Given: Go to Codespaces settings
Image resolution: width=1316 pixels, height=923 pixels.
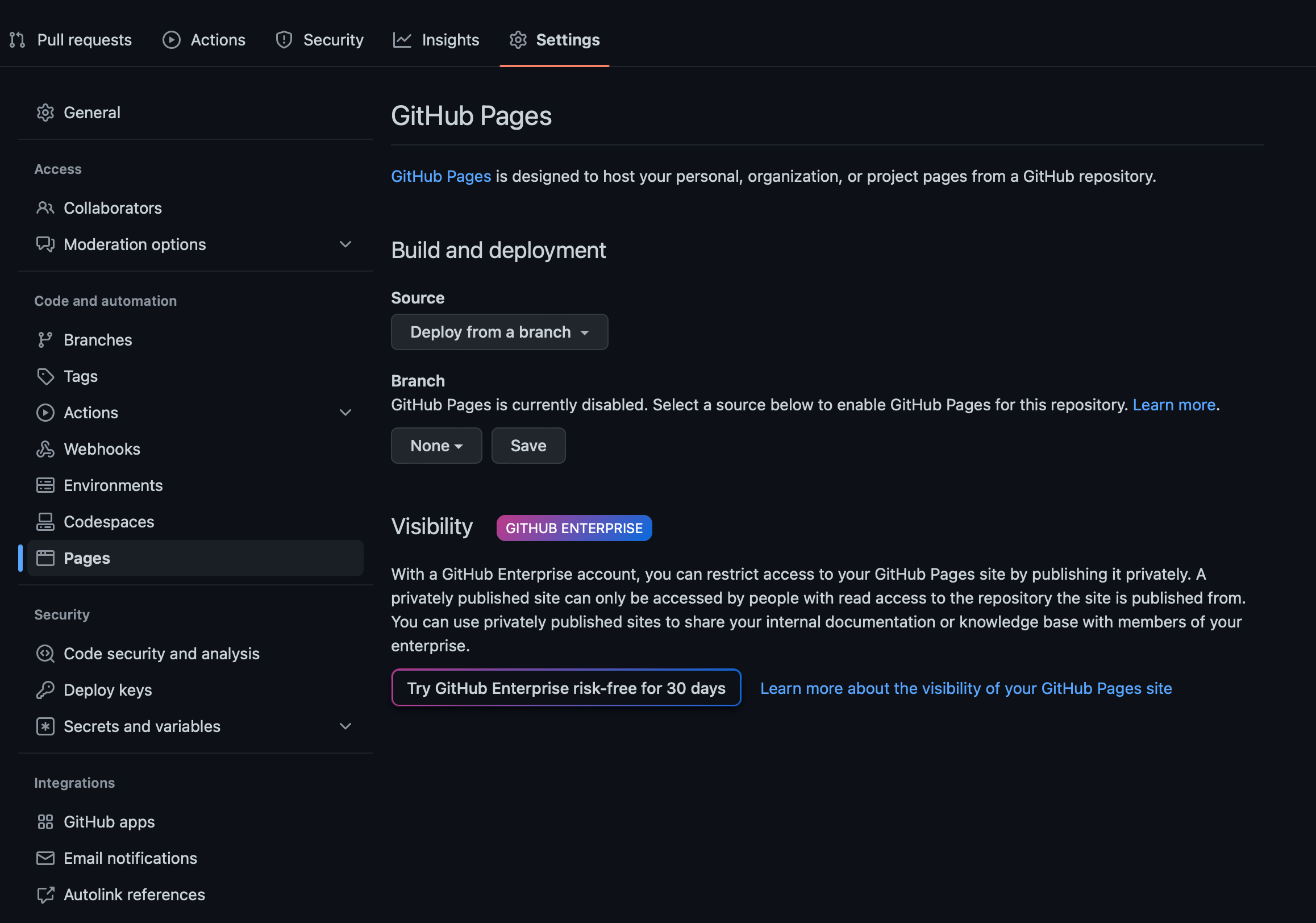Looking at the screenshot, I should [x=195, y=522].
